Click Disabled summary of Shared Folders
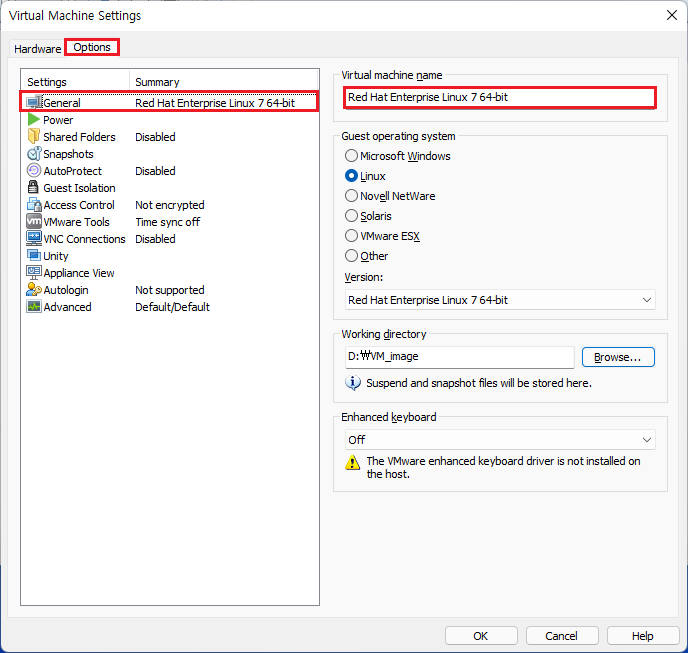The width and height of the screenshot is (688, 653). coord(155,137)
